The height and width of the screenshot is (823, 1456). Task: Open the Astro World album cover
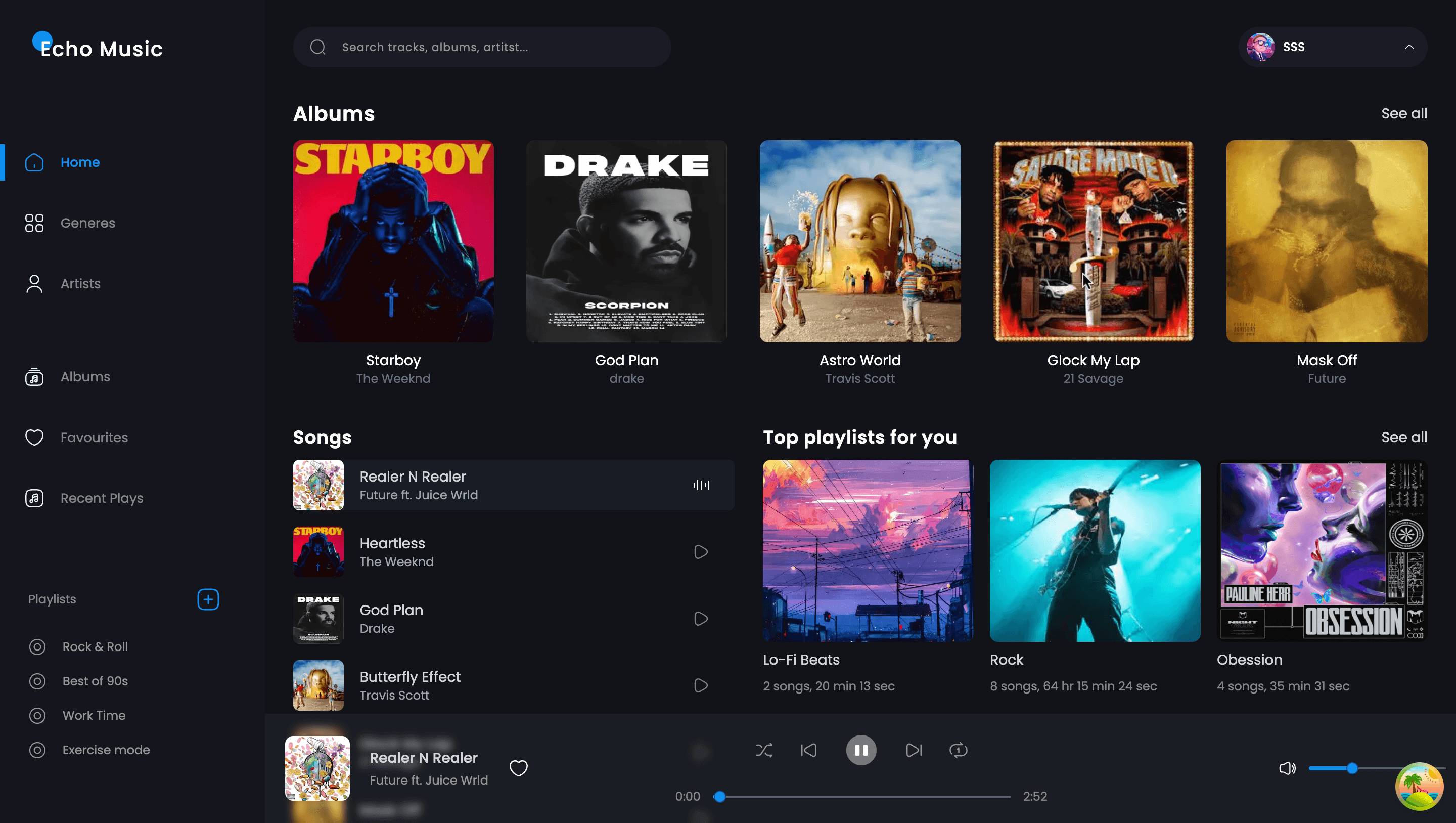(859, 241)
